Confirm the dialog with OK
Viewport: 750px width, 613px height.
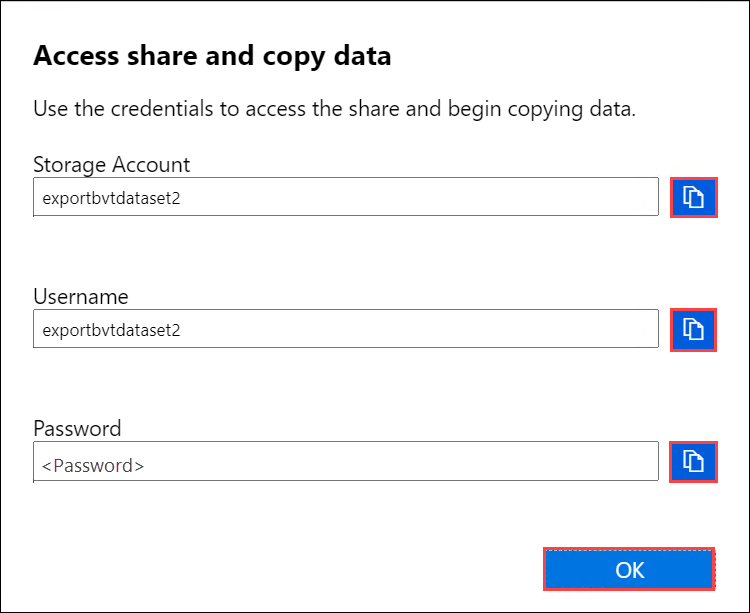629,570
